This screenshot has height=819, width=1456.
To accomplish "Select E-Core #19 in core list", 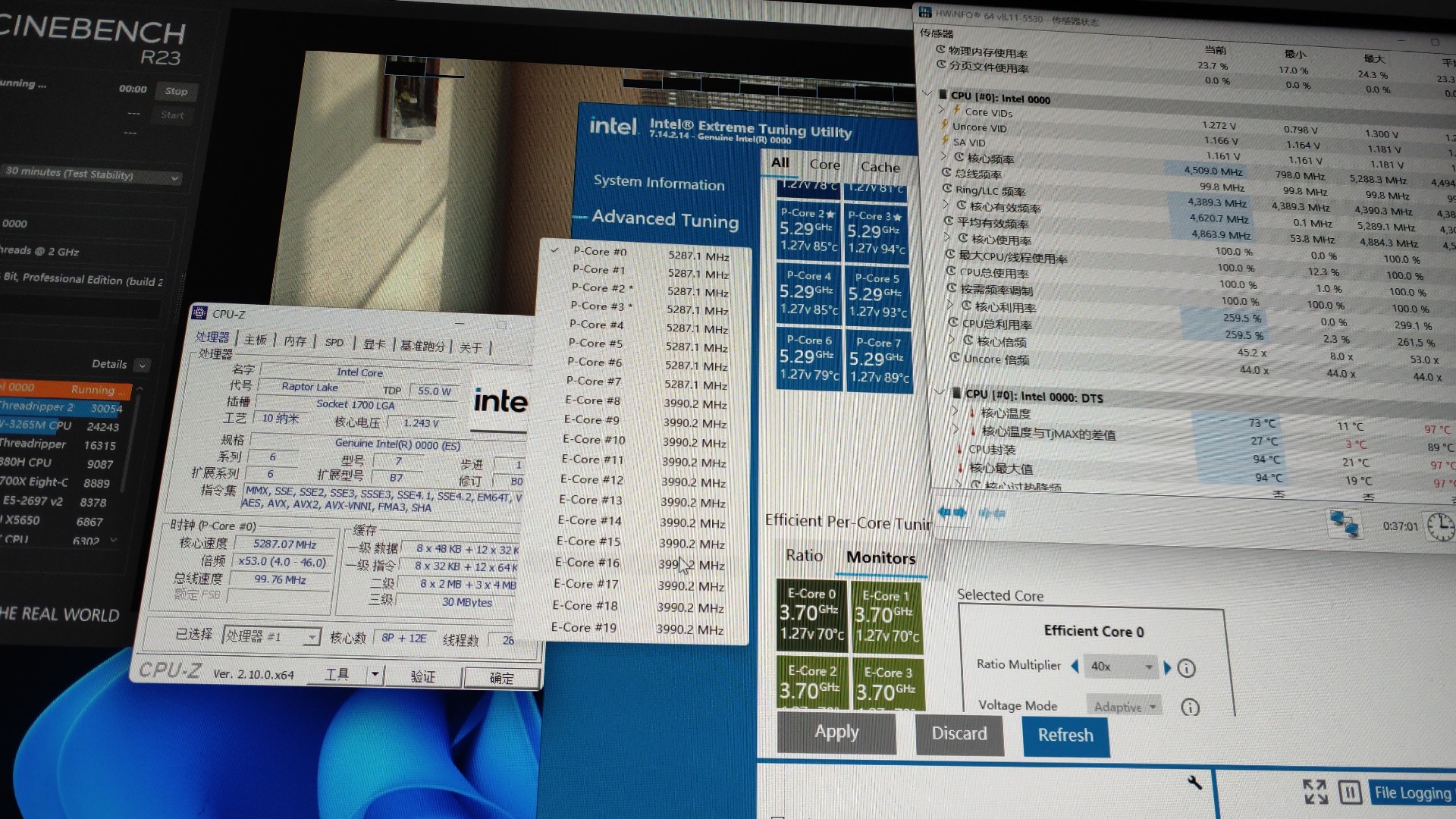I will [x=637, y=629].
